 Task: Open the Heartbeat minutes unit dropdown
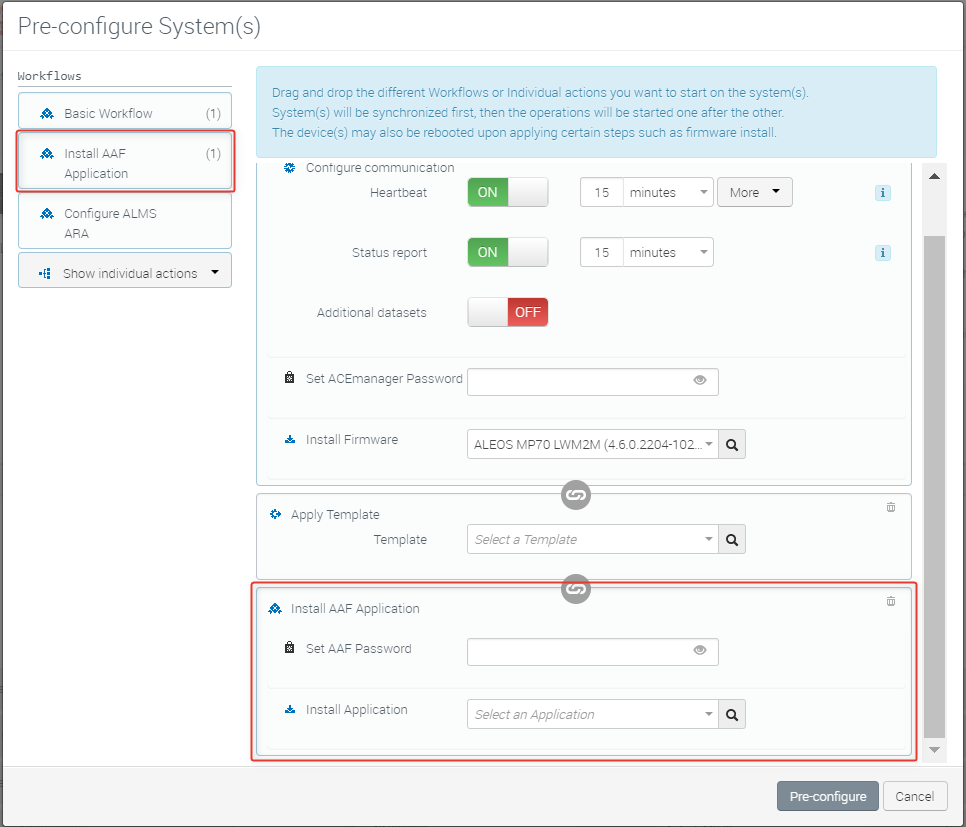(x=668, y=192)
